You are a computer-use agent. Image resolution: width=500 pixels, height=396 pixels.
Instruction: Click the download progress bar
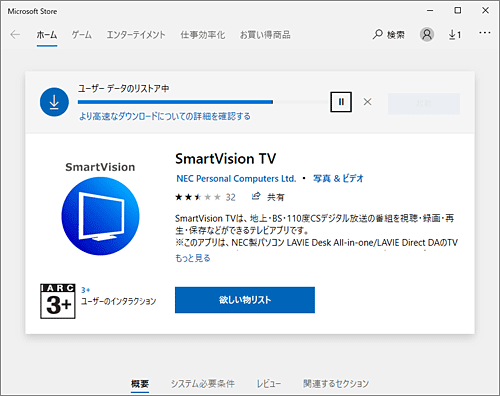(202, 102)
